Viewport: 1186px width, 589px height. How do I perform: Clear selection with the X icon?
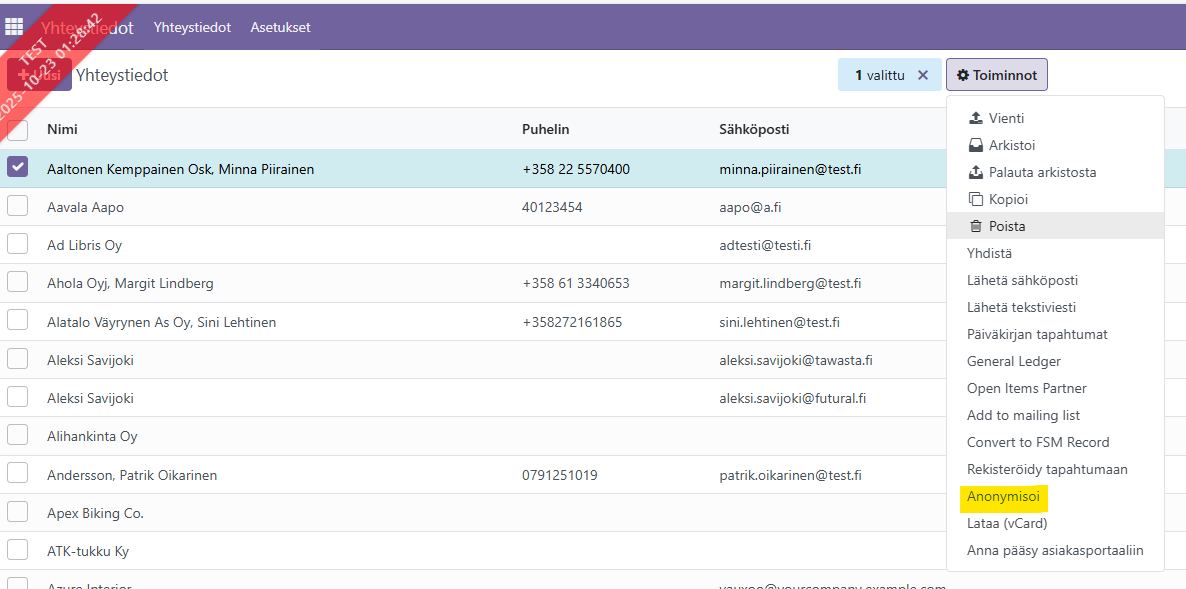click(x=923, y=75)
